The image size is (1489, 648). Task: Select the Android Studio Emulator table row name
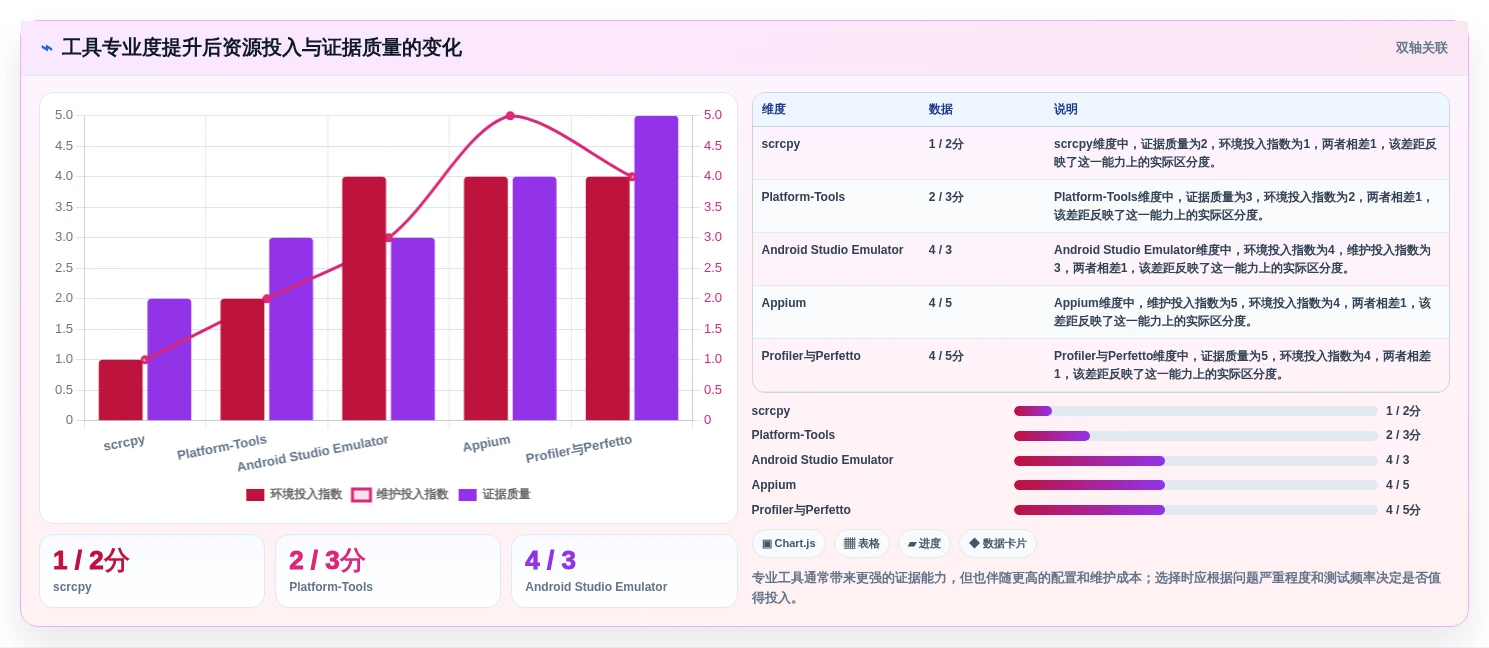832,250
